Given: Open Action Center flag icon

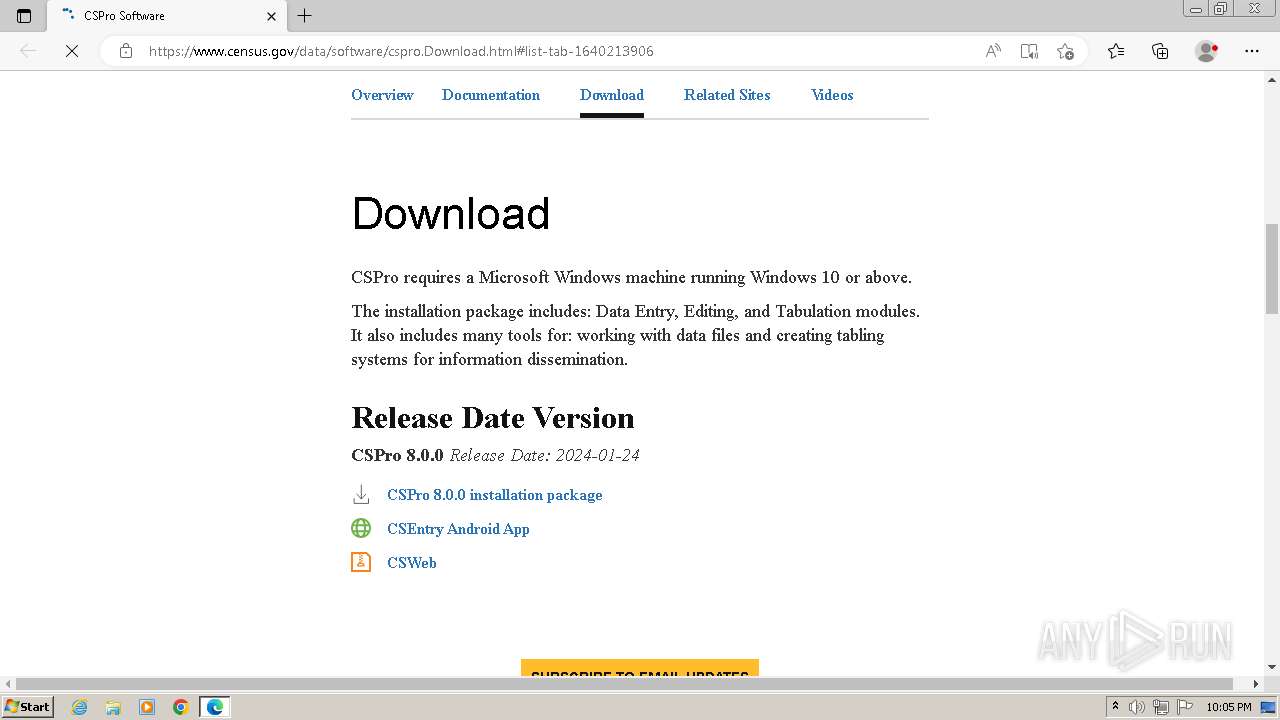Looking at the screenshot, I should [x=1183, y=707].
